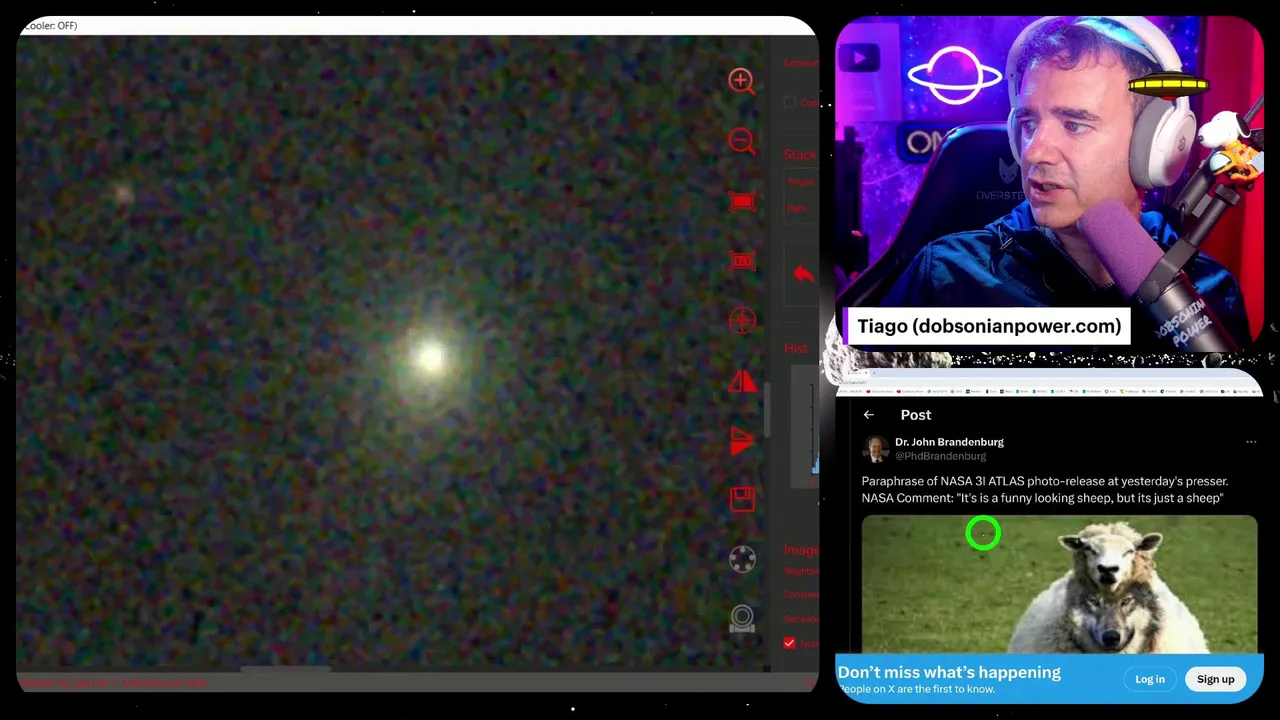Save image using the floppy disk icon
This screenshot has height=720, width=1280.
coord(742,499)
